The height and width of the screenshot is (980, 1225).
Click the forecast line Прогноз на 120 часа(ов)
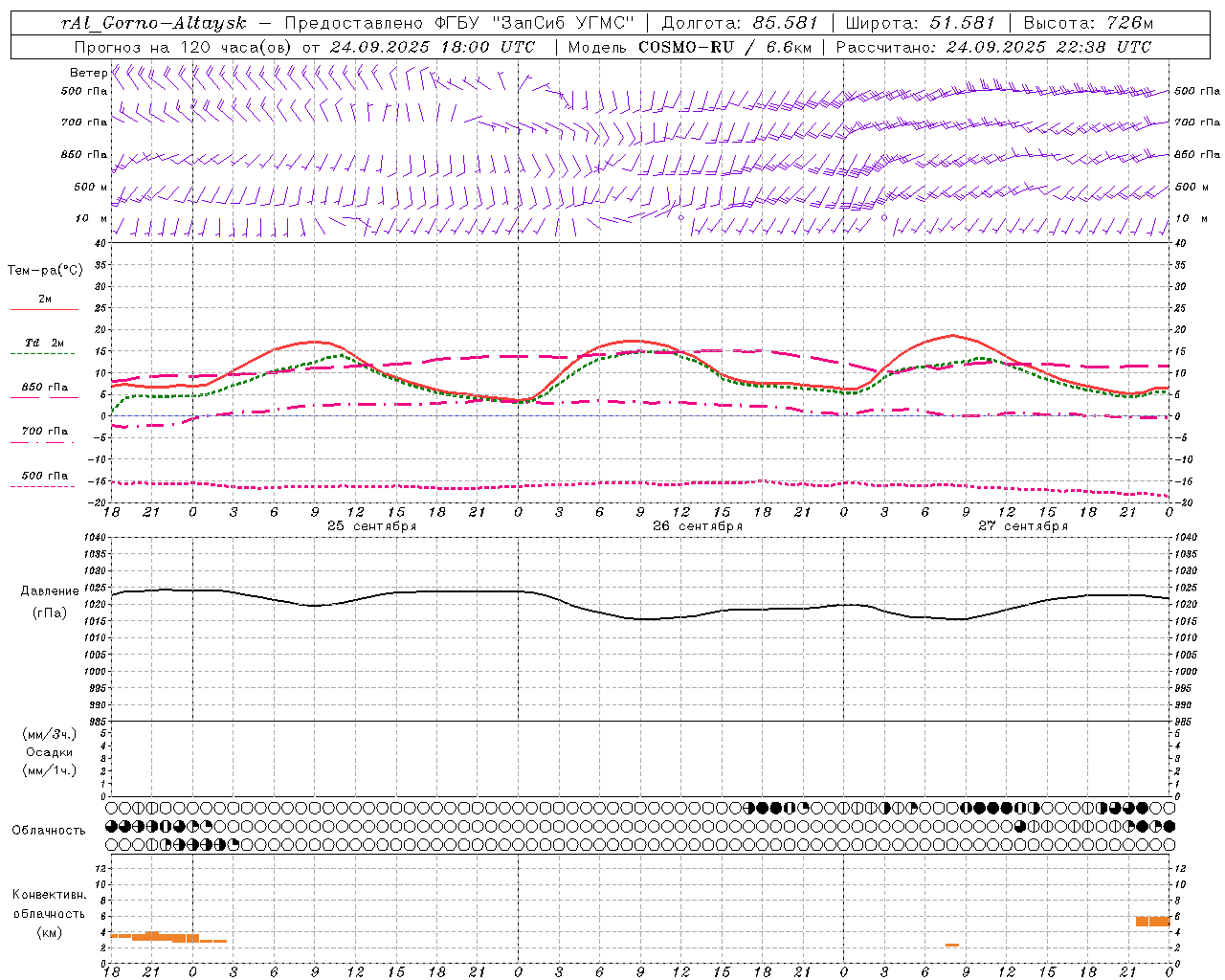(183, 47)
